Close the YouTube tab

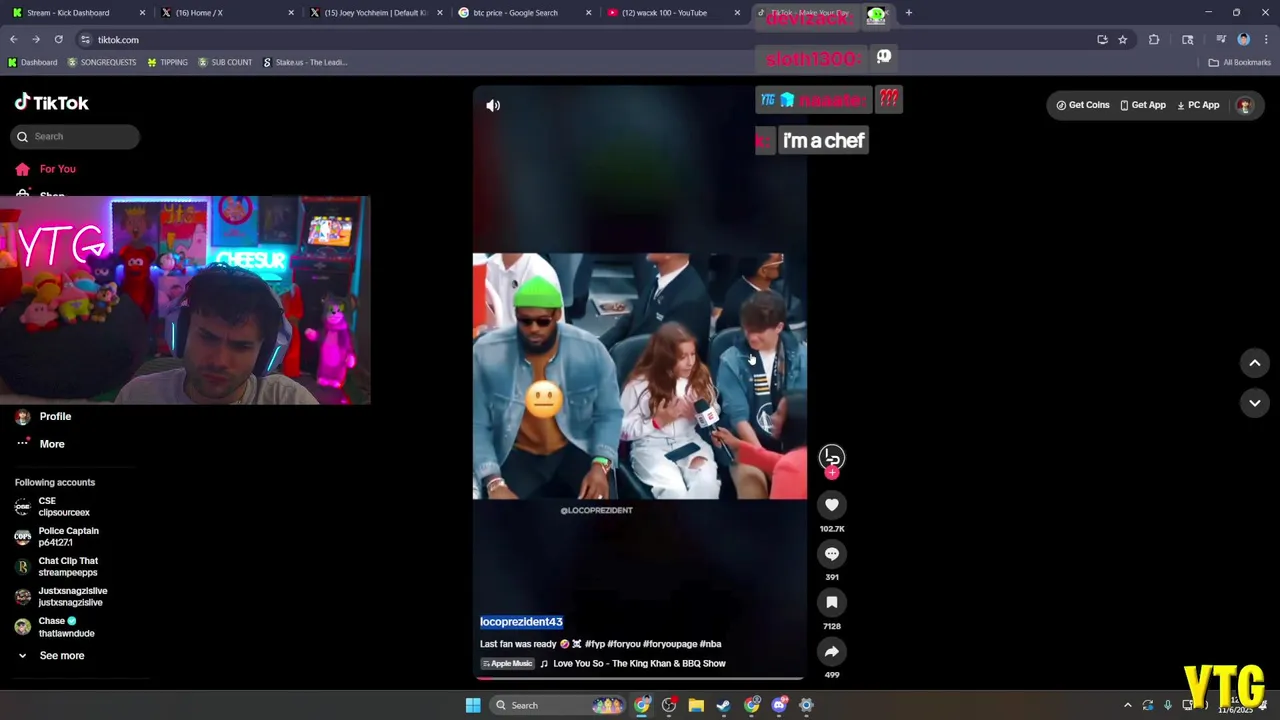(737, 13)
